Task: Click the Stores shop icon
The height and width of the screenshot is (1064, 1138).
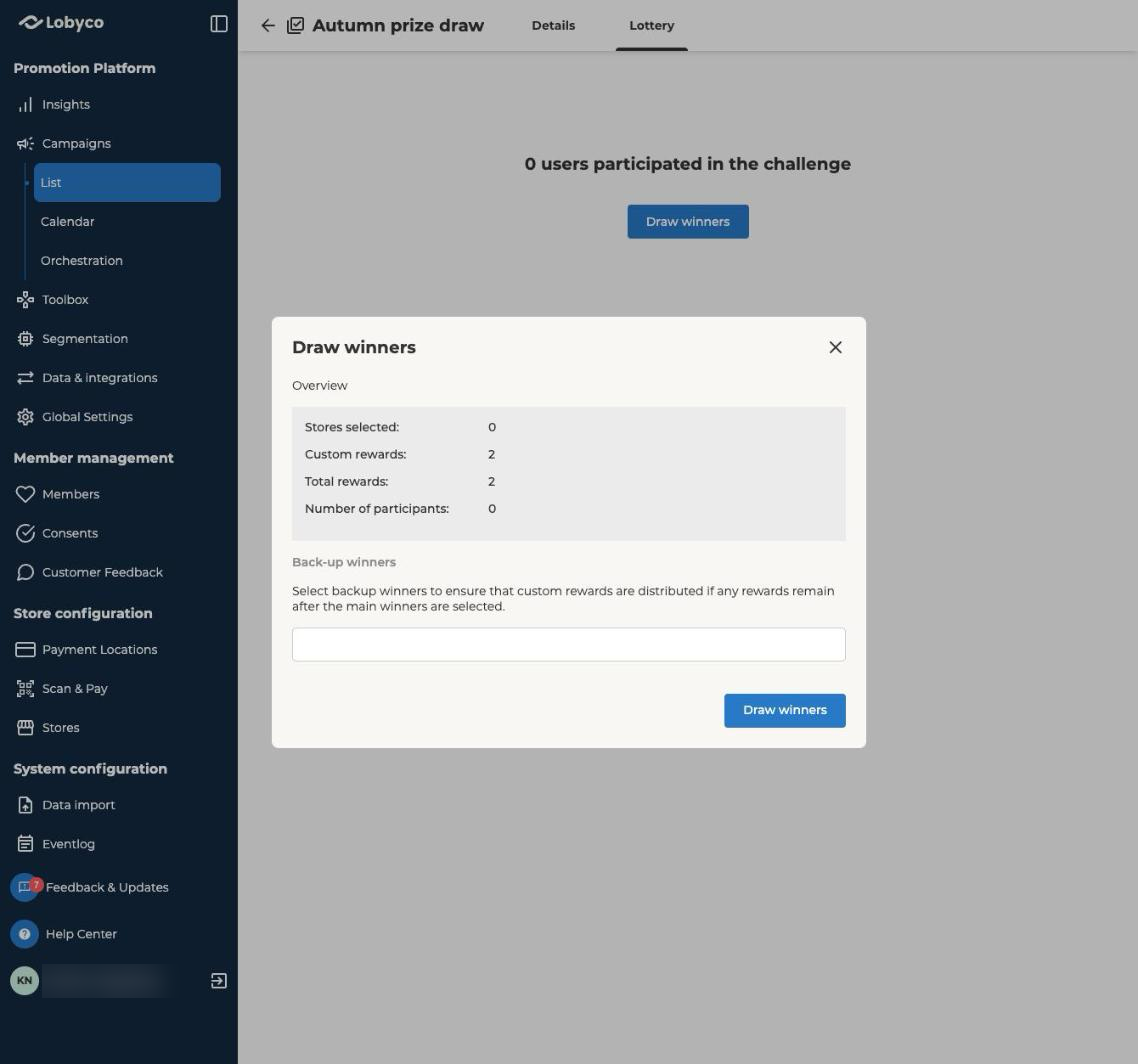Action: pyautogui.click(x=25, y=728)
